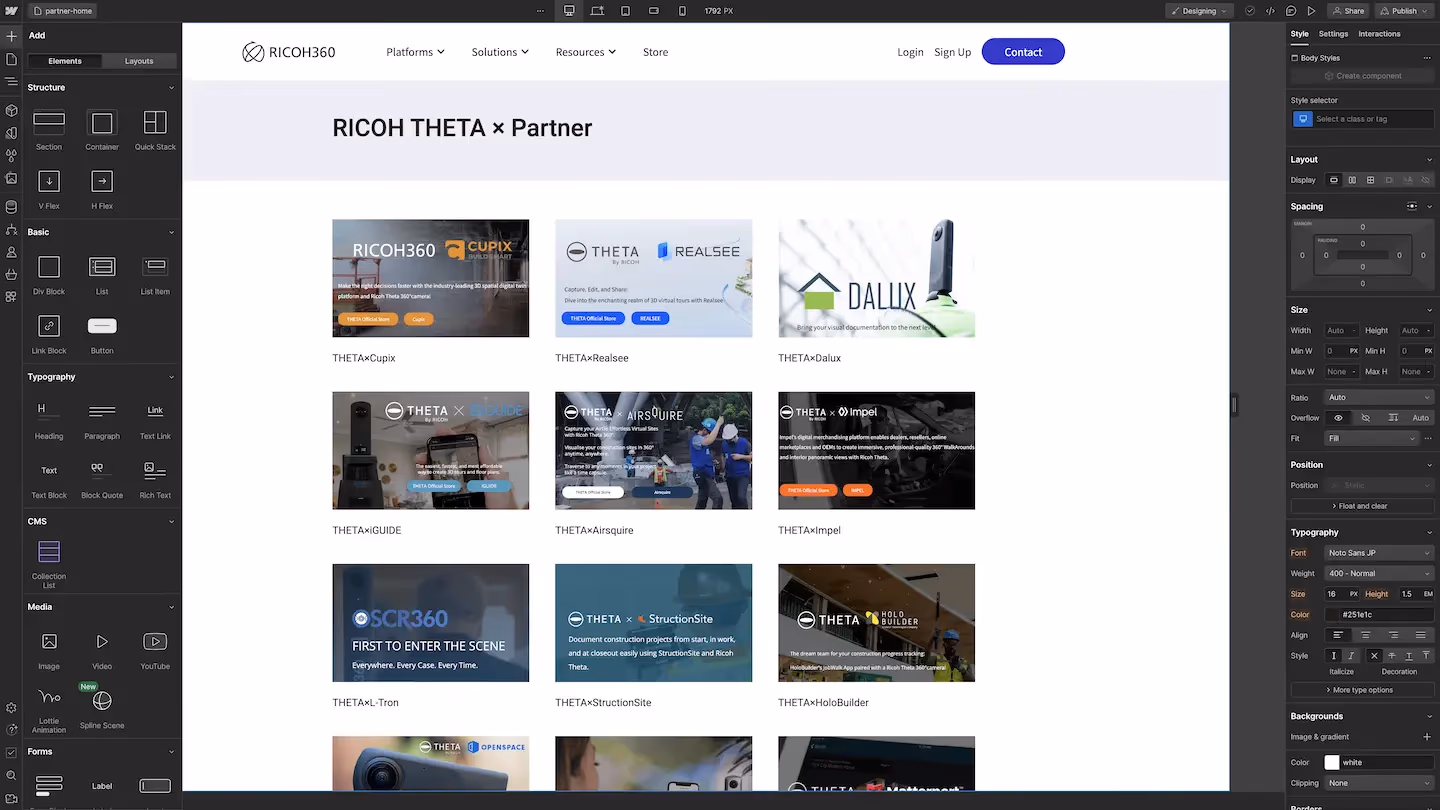Open the Clipping None dropdown

click(x=1379, y=783)
